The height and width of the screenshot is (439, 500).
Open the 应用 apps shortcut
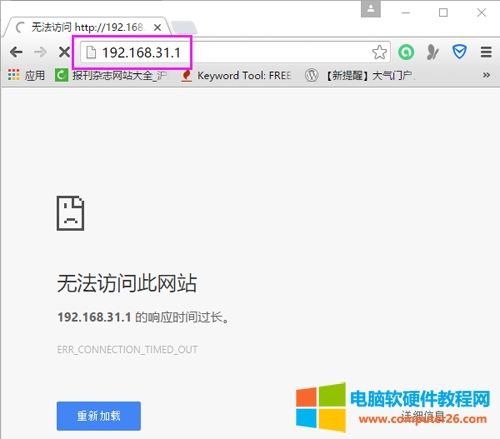26,75
